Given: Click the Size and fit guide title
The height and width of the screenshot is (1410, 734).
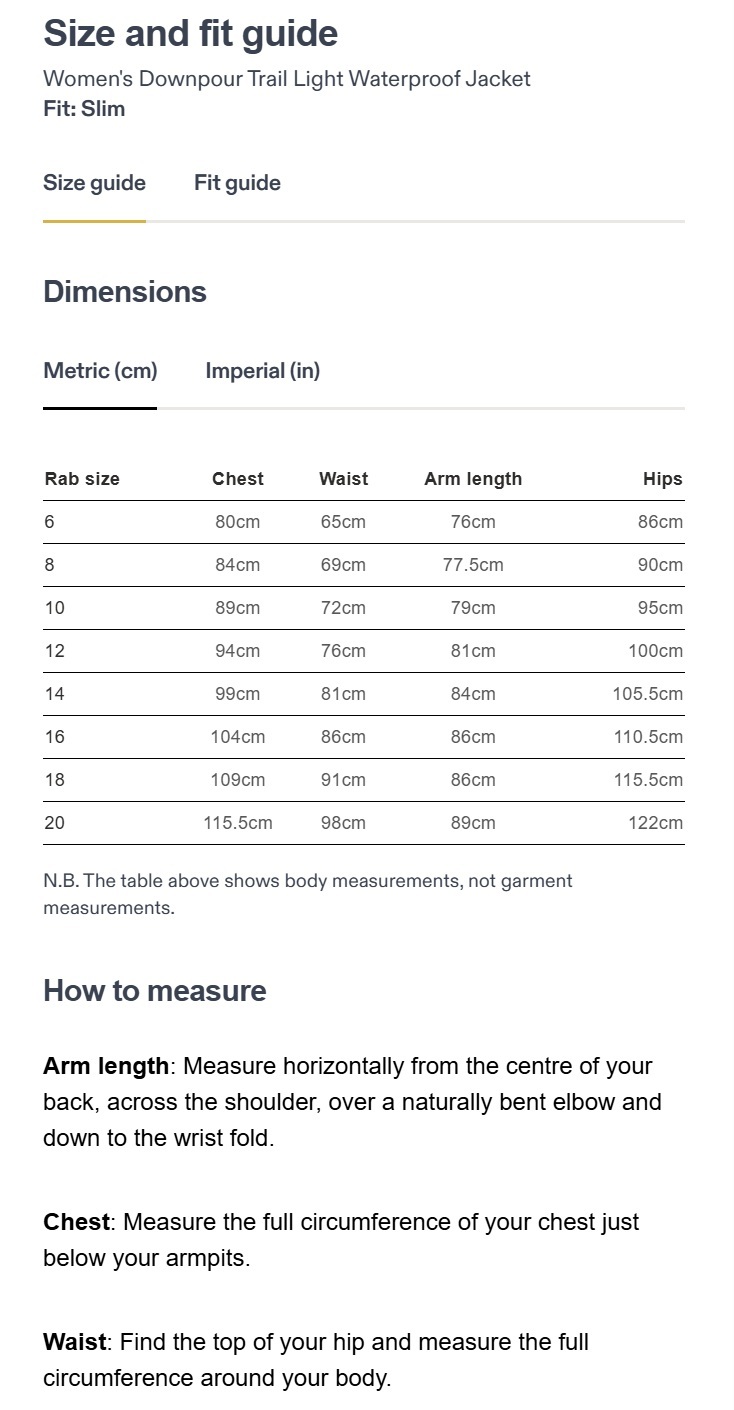Looking at the screenshot, I should (190, 34).
